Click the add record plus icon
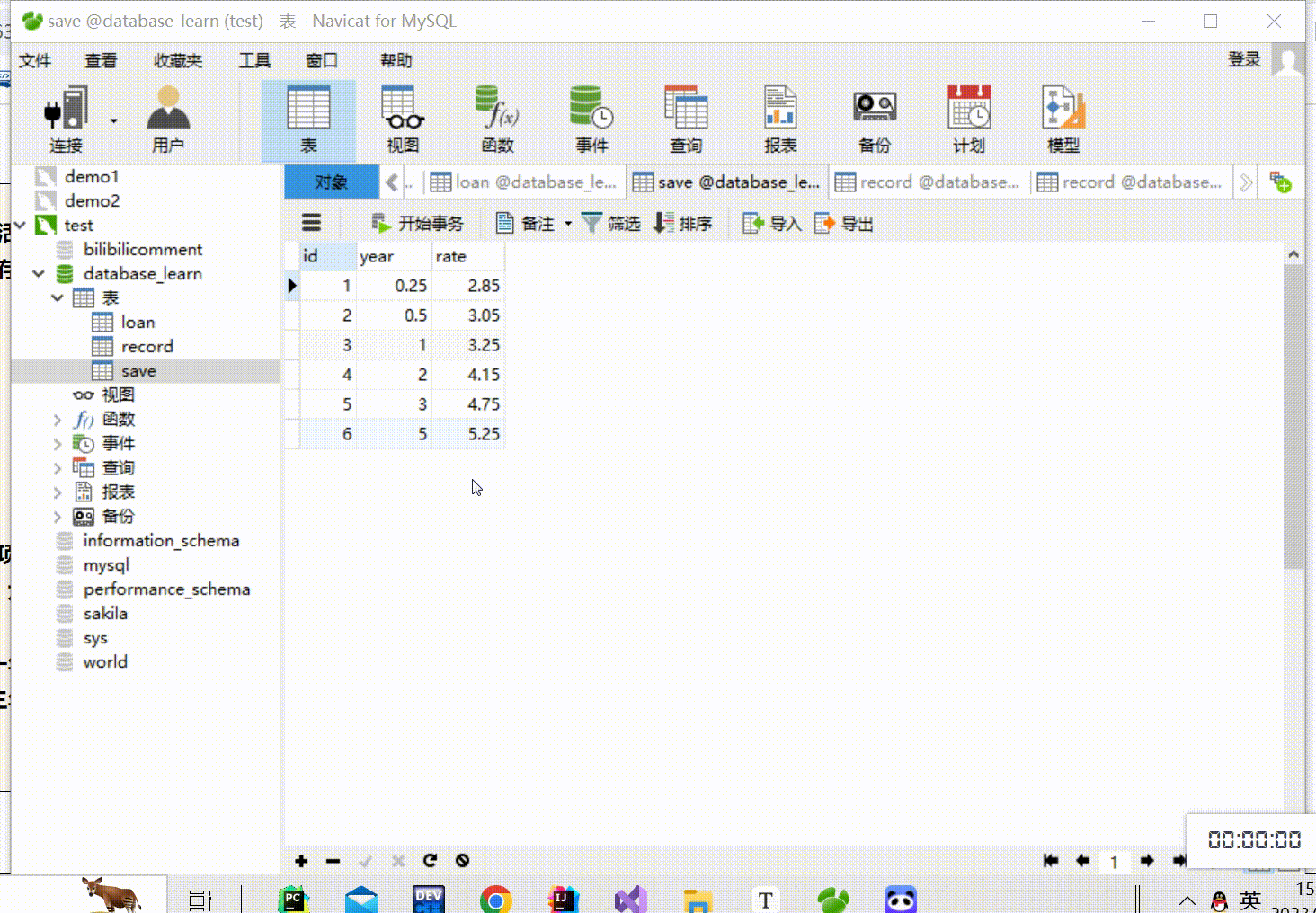 (x=301, y=861)
